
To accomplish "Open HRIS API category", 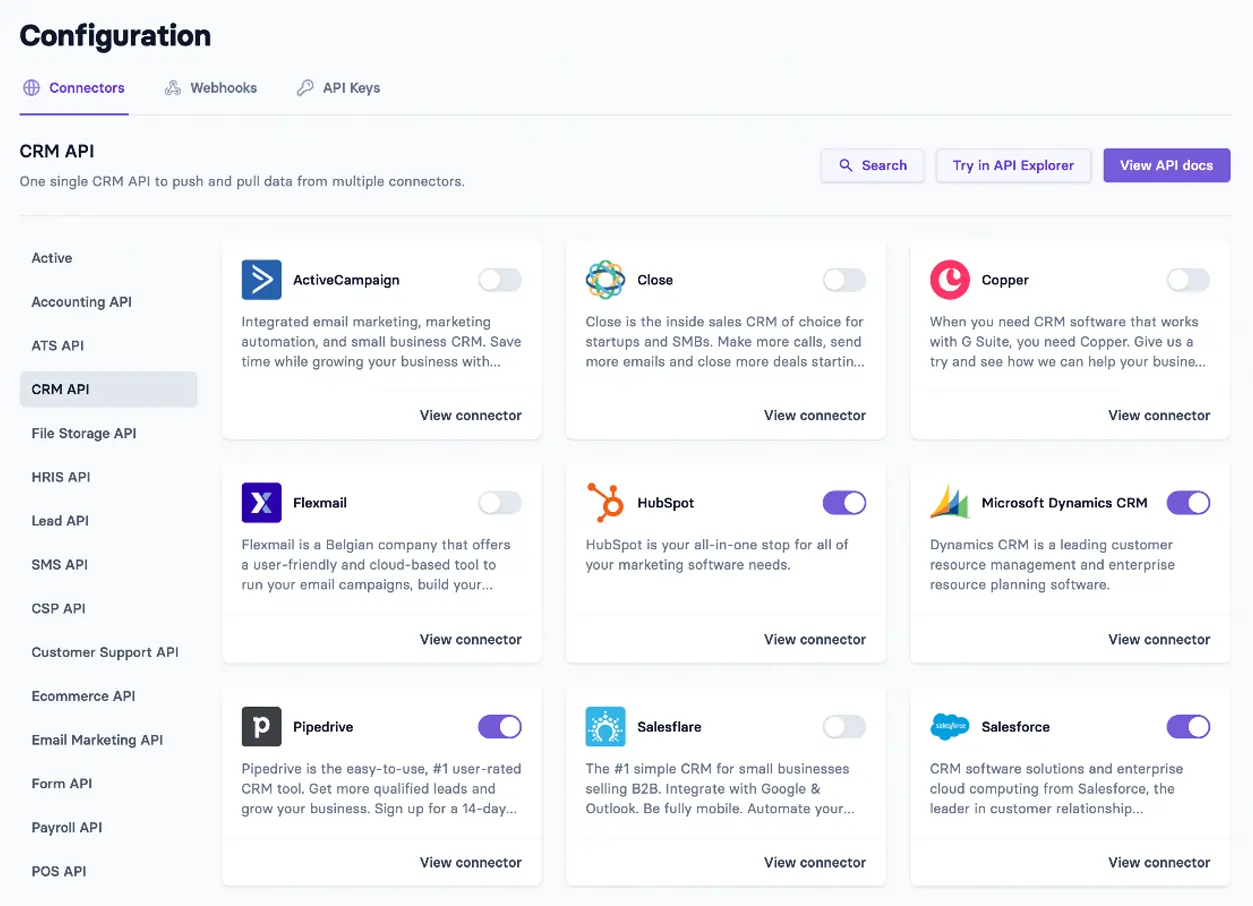I will [x=108, y=477].
